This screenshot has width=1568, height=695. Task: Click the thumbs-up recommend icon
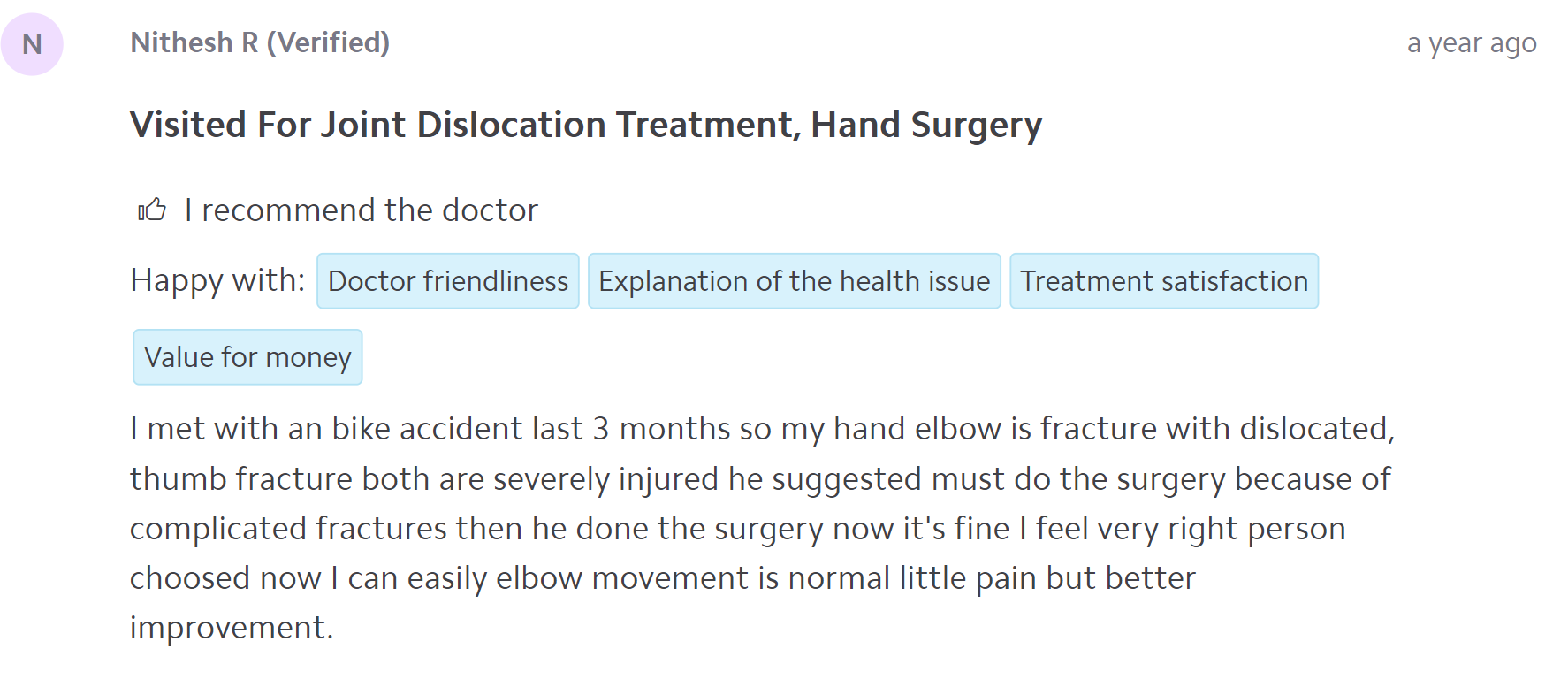tap(152, 210)
